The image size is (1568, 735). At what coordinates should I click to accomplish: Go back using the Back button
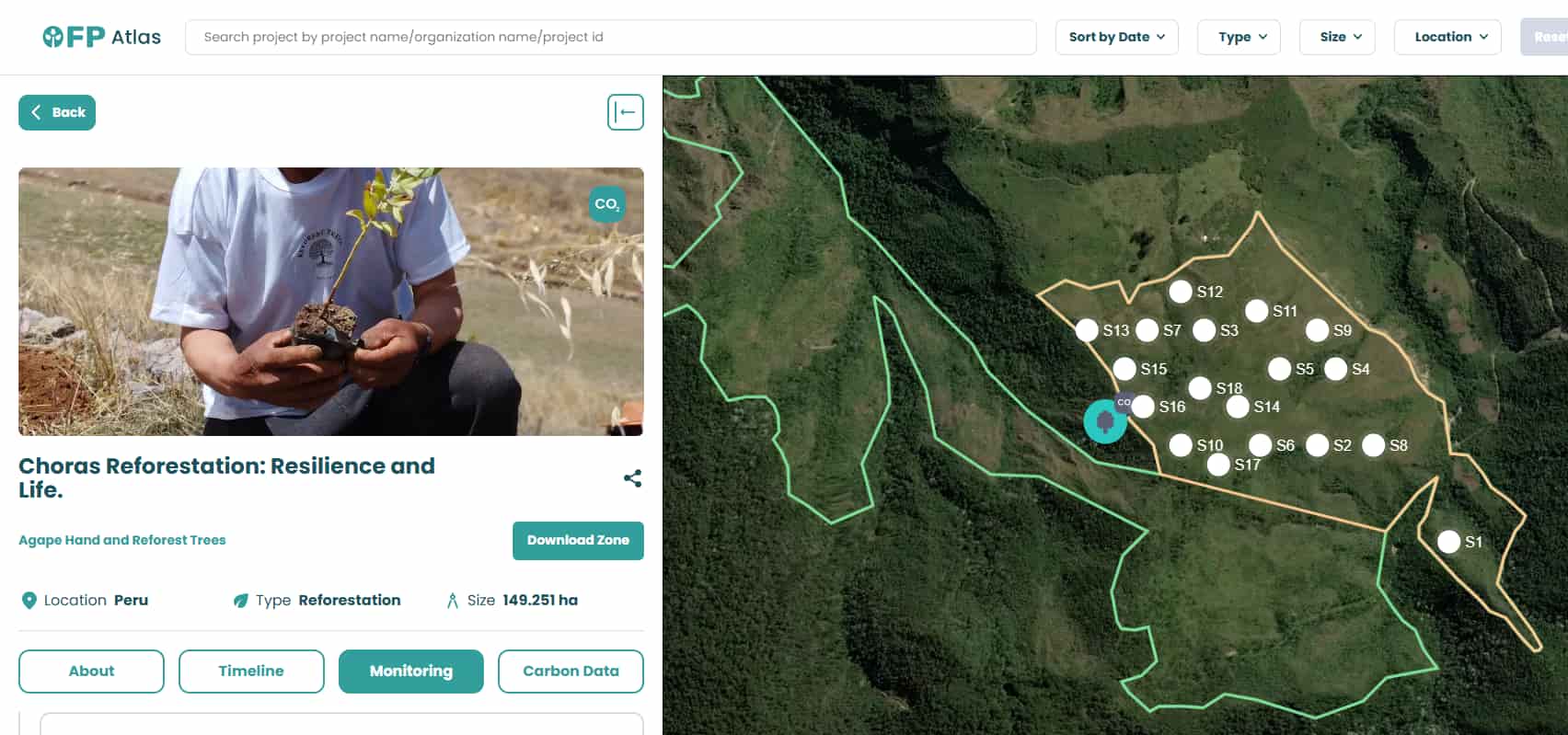pyautogui.click(x=57, y=112)
